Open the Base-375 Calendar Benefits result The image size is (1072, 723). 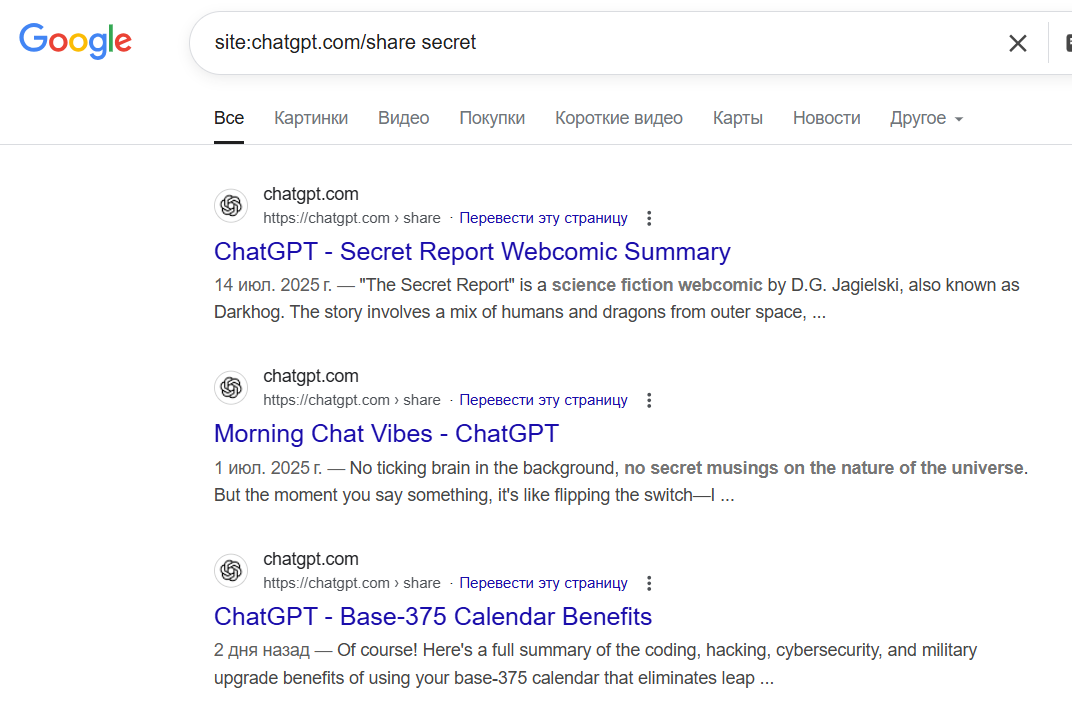(x=432, y=617)
